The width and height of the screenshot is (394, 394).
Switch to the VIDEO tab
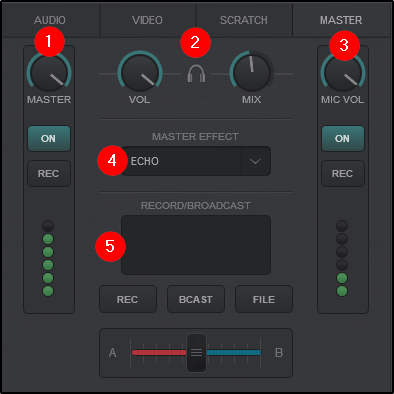(x=147, y=20)
